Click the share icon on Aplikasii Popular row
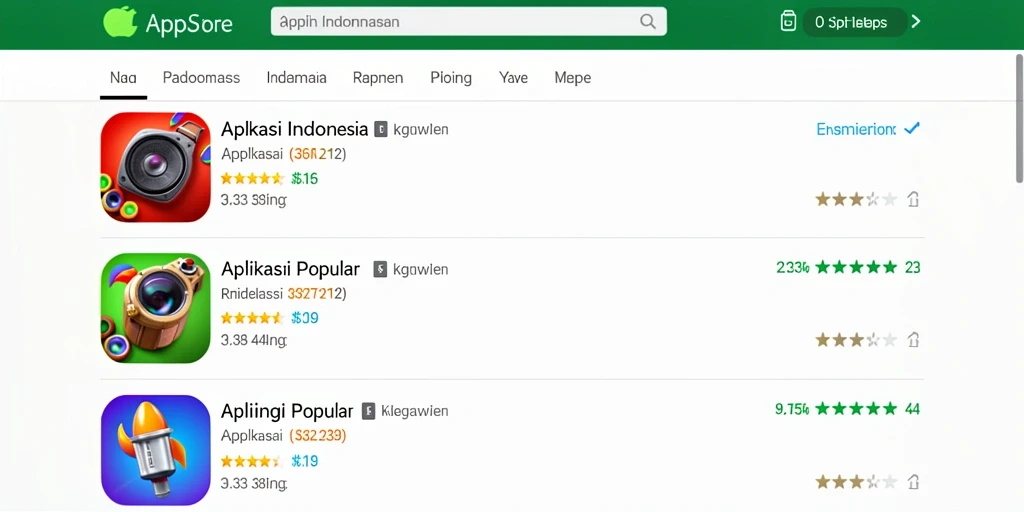 point(913,340)
